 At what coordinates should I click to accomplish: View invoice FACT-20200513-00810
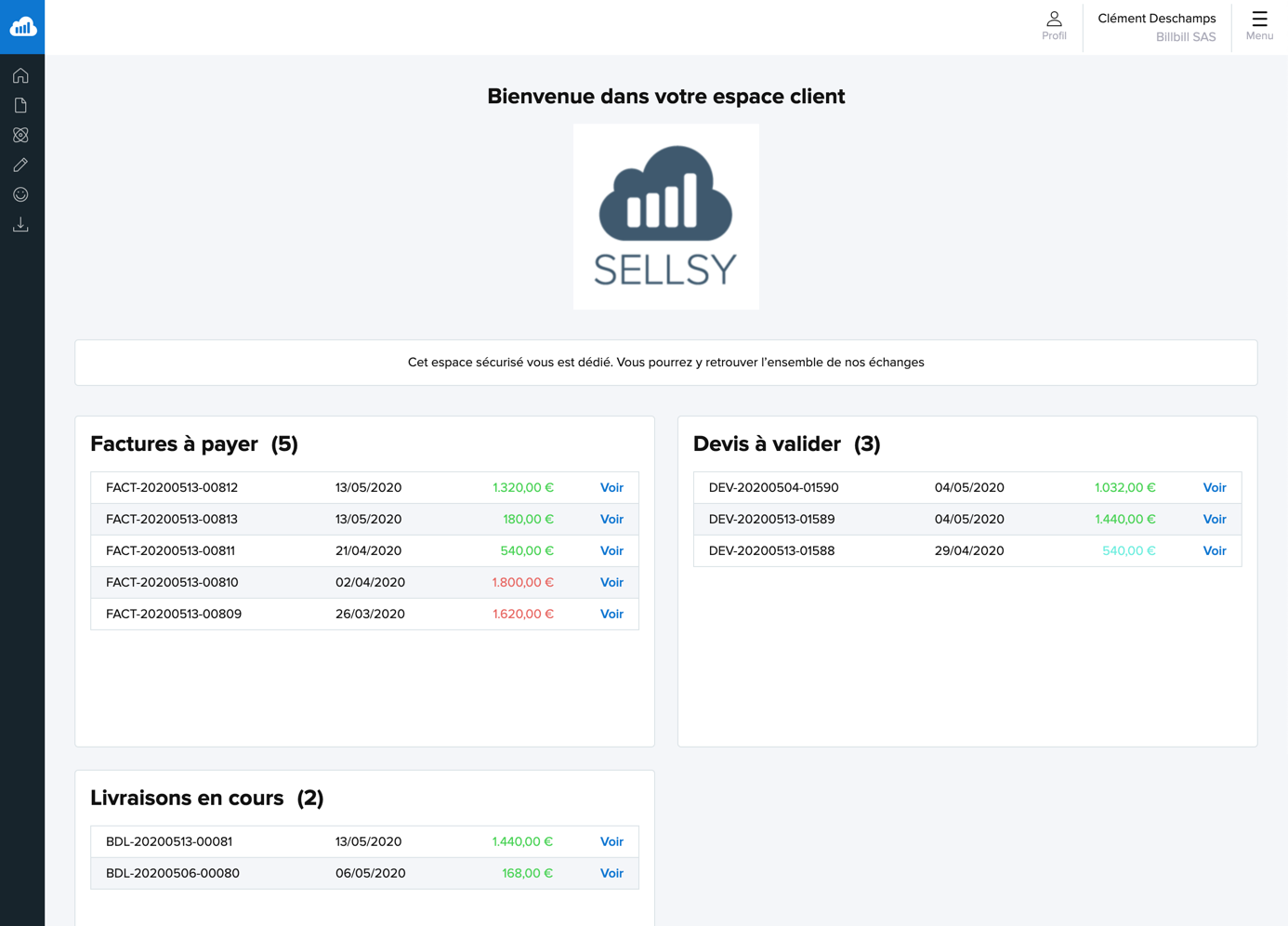(611, 582)
